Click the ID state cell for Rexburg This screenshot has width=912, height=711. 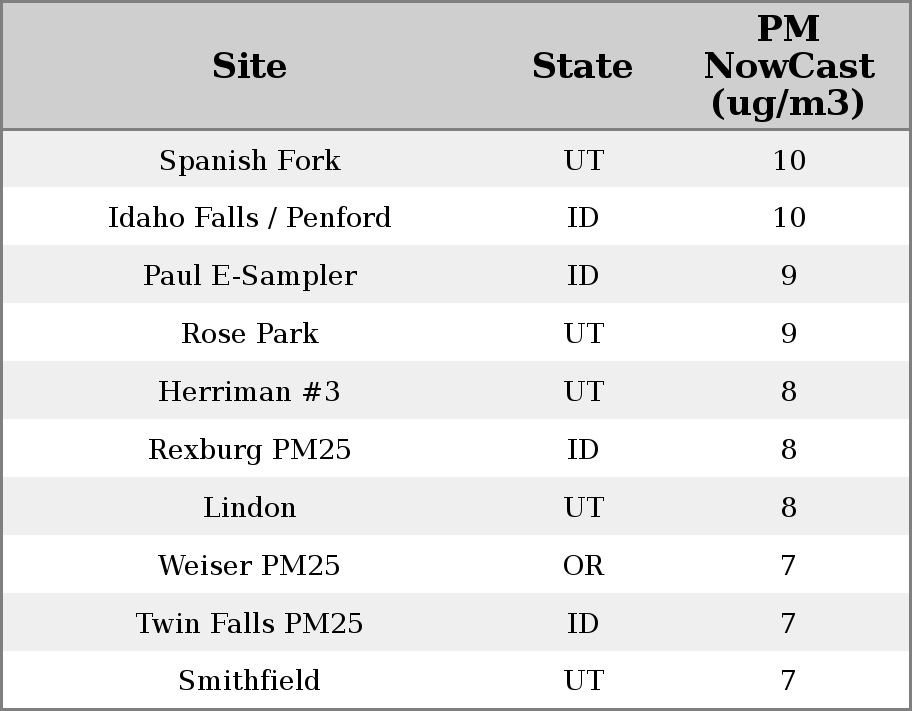pyautogui.click(x=583, y=450)
